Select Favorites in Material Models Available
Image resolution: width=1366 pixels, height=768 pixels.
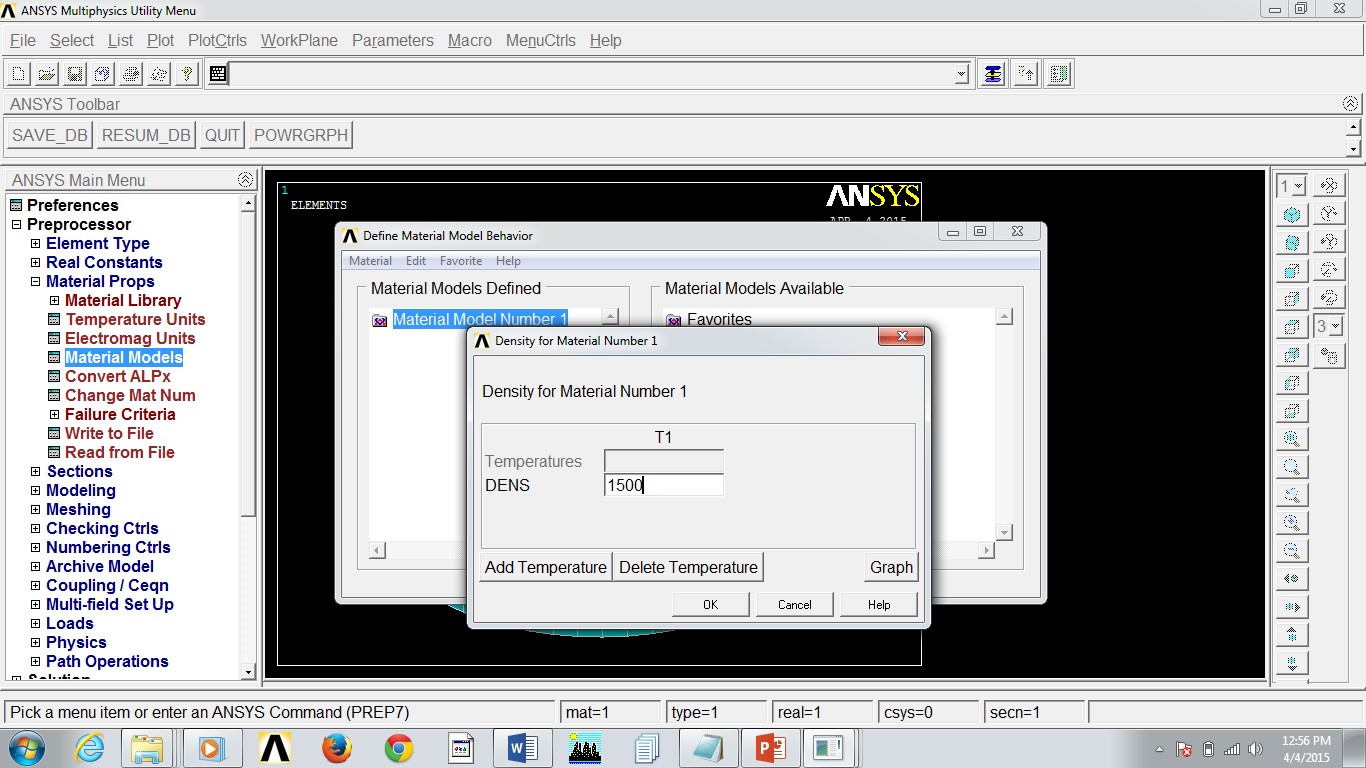point(719,319)
